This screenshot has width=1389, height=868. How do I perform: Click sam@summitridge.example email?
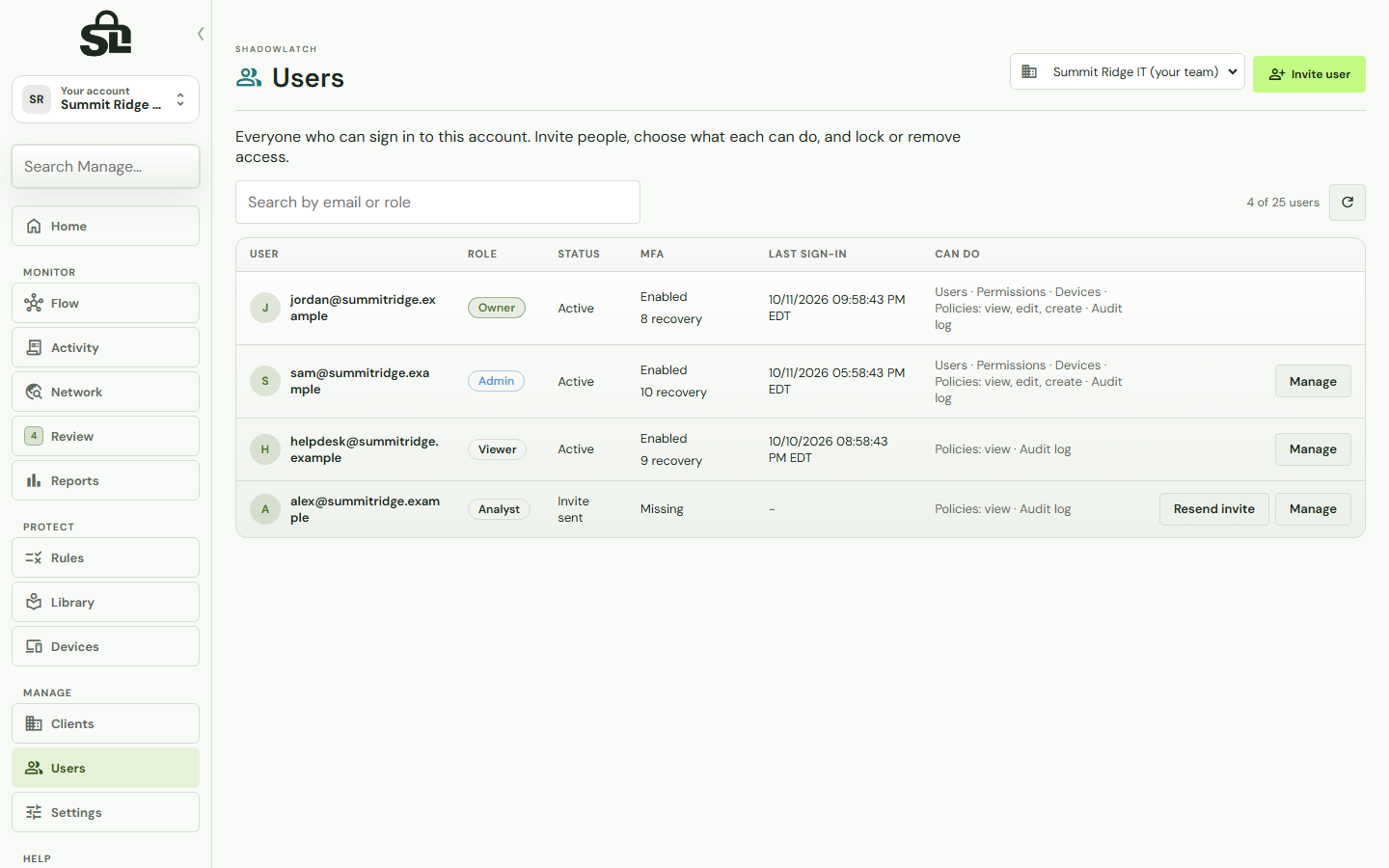pyautogui.click(x=360, y=381)
